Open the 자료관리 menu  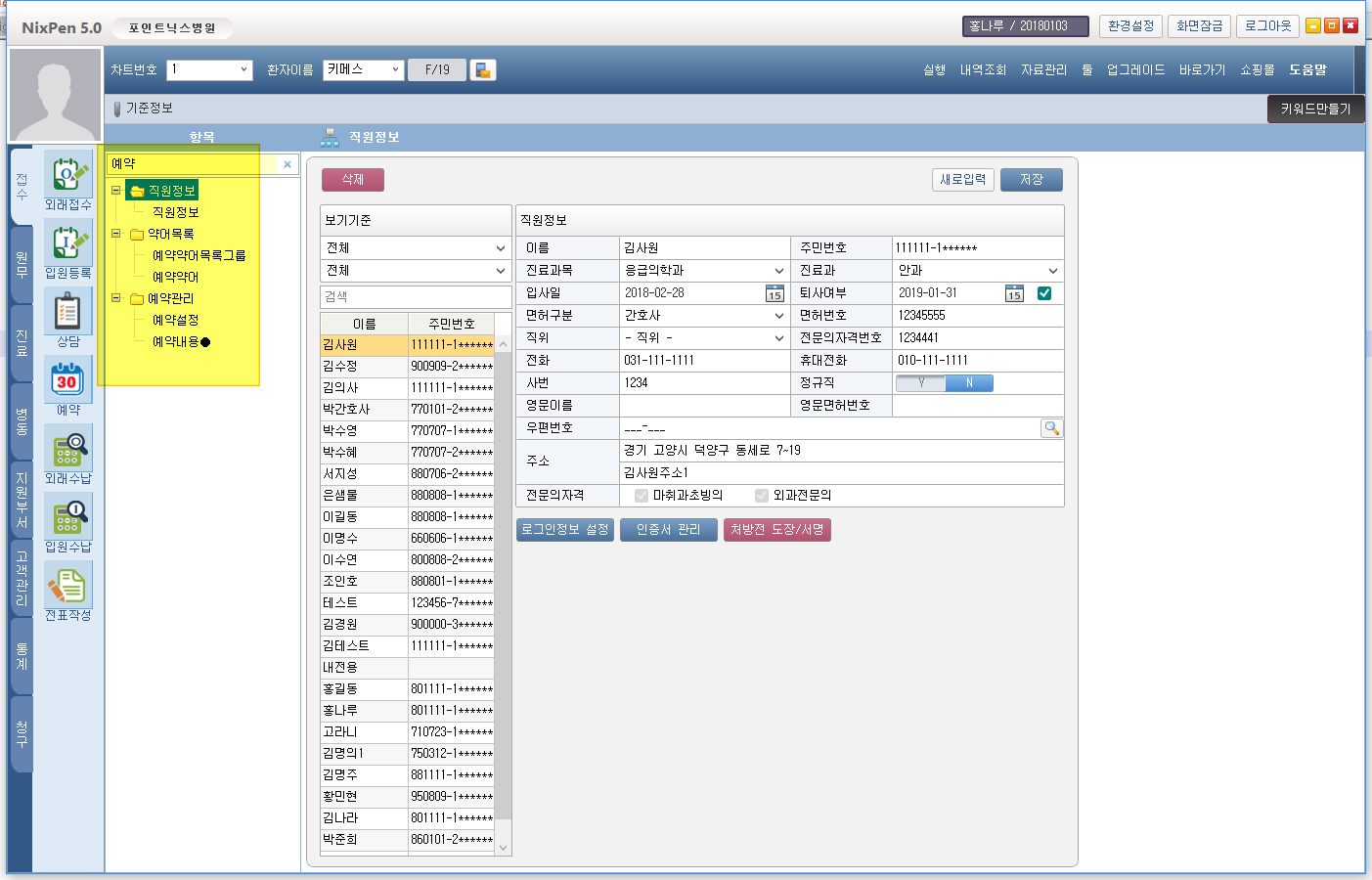coord(1043,70)
